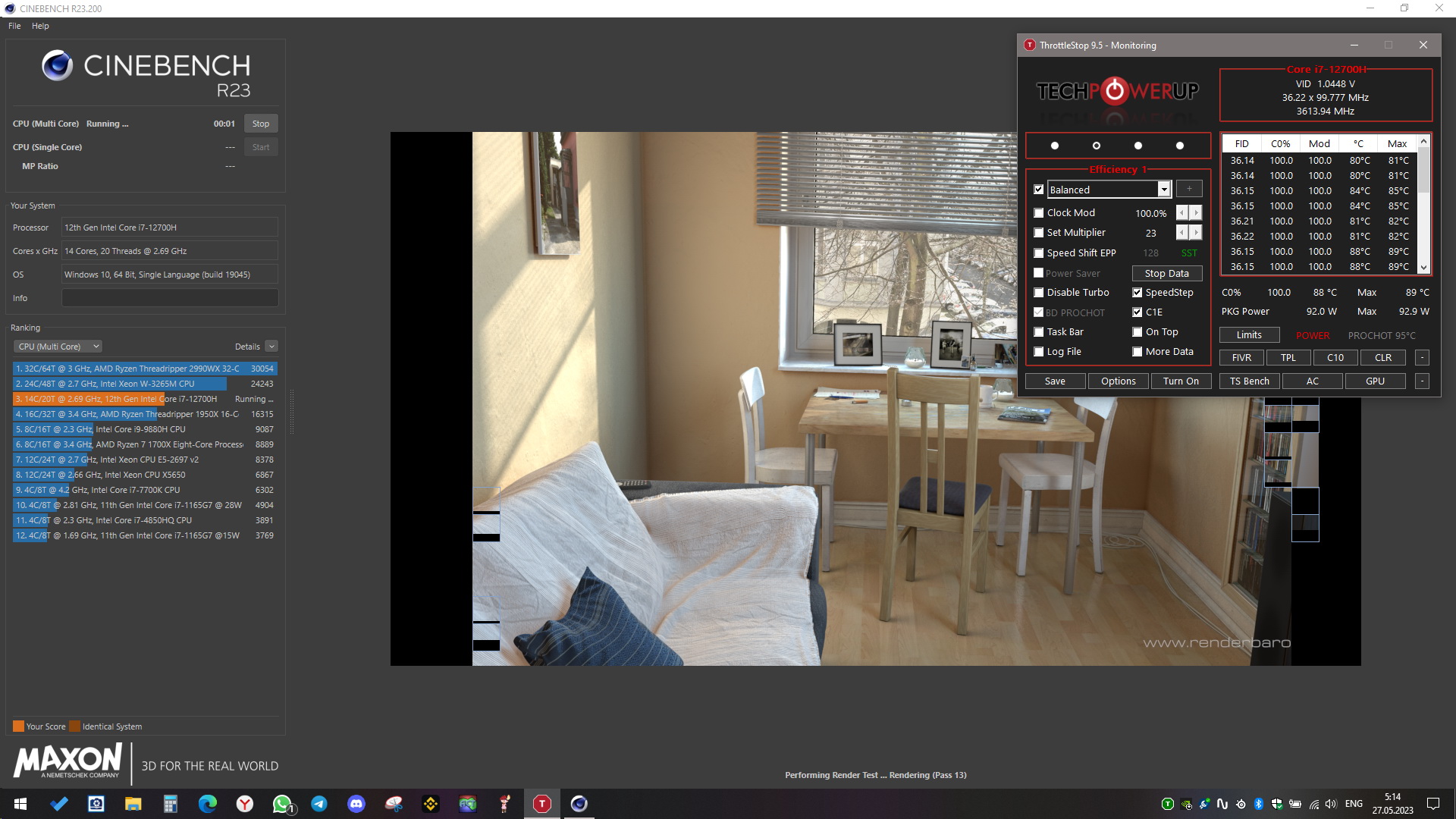Open the volume tray icon

point(1331,804)
